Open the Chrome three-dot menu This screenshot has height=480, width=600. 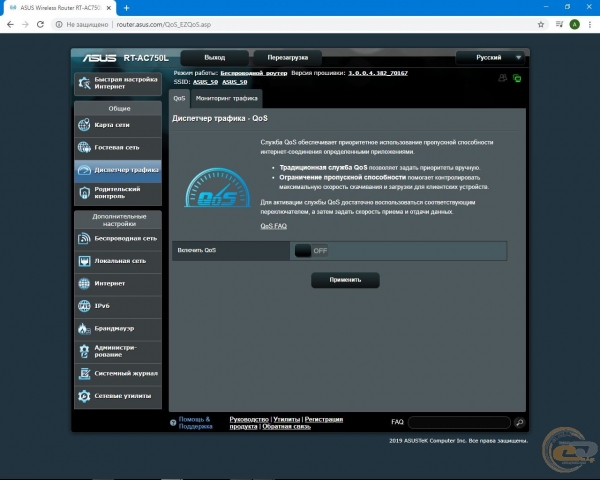pyautogui.click(x=590, y=24)
